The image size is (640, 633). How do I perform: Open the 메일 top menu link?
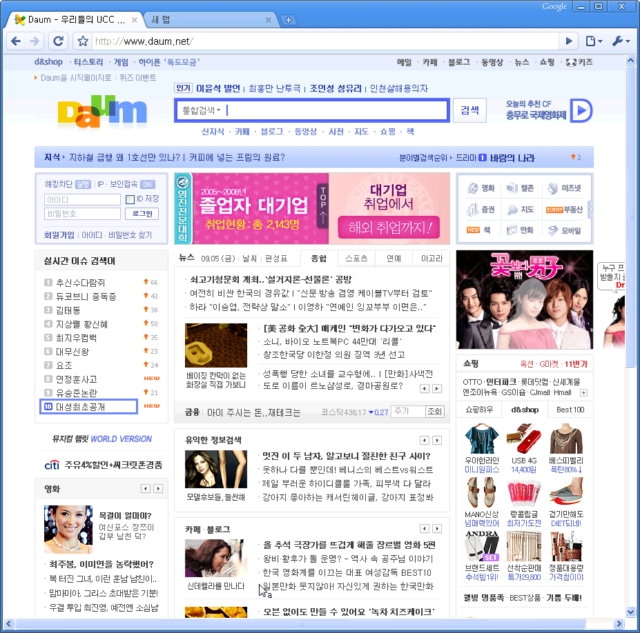click(x=404, y=62)
